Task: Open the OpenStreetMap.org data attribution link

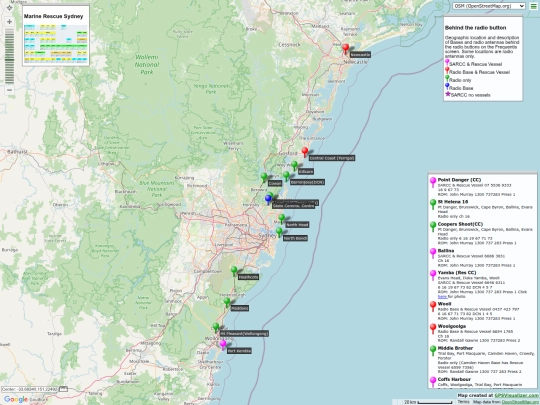Action: (x=520, y=402)
